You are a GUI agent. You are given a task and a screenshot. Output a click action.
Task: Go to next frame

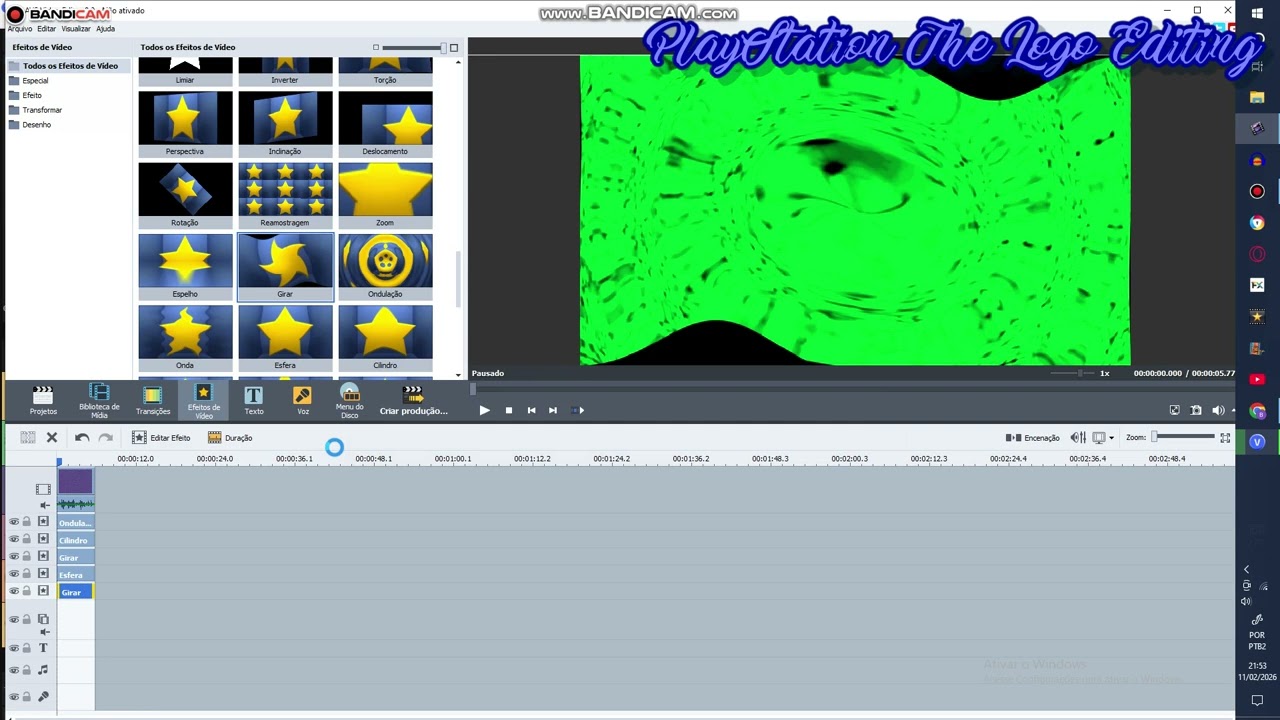(x=552, y=410)
